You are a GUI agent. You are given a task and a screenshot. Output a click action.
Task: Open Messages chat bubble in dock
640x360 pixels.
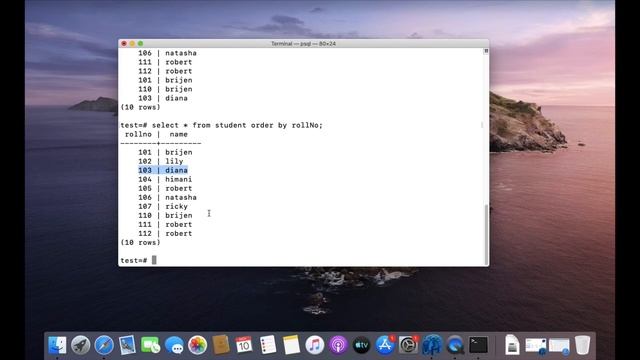(x=174, y=345)
